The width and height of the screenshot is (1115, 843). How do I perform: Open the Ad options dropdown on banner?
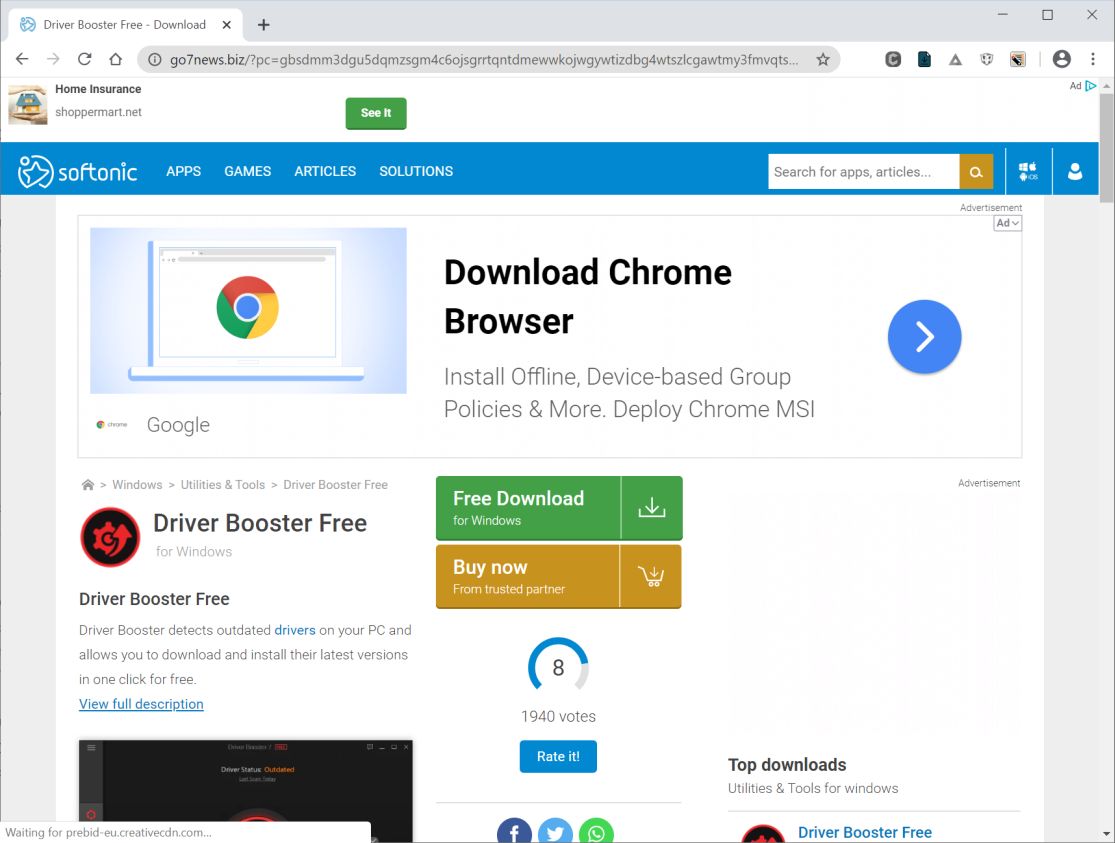[1008, 223]
